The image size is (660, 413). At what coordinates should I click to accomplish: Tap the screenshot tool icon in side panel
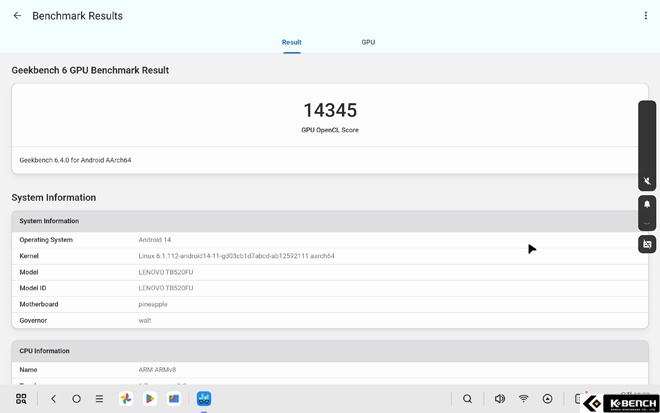(x=647, y=244)
